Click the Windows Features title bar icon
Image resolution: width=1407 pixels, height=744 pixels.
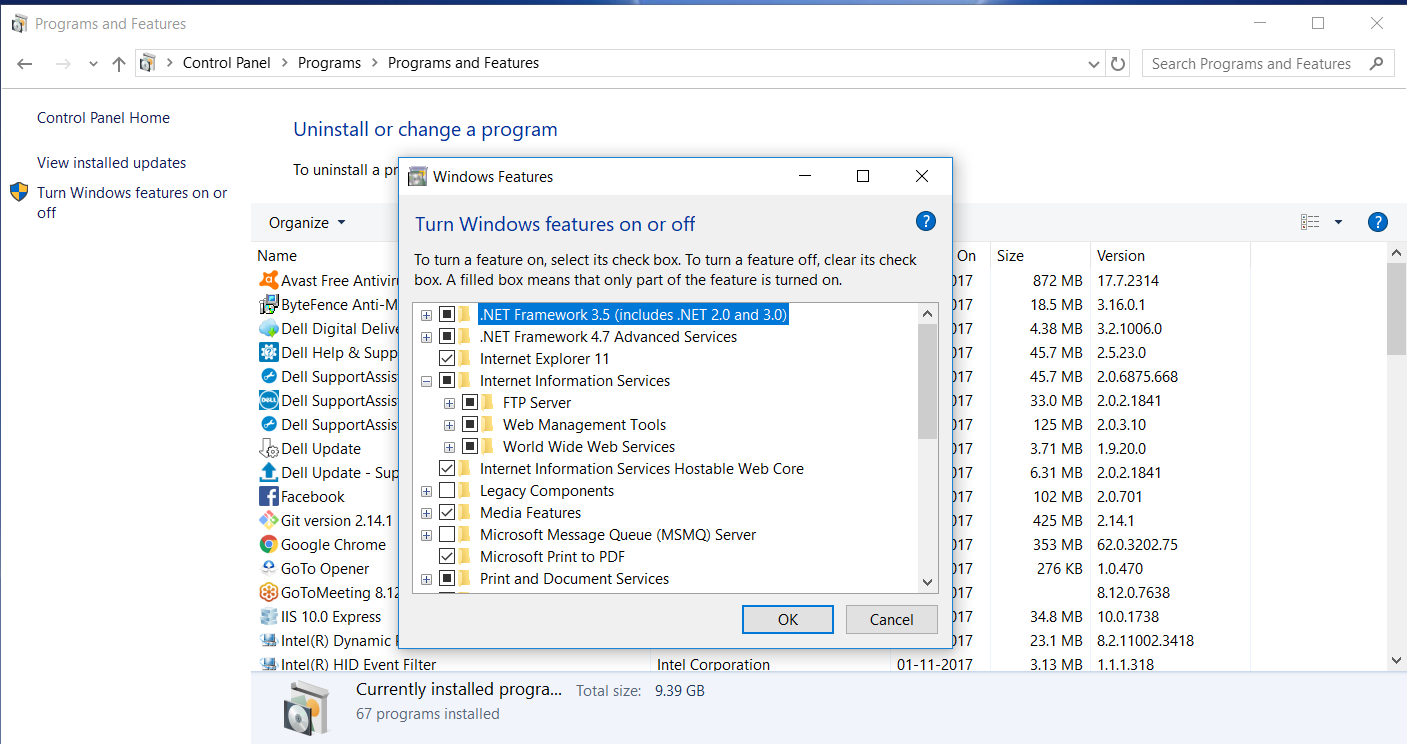(418, 177)
